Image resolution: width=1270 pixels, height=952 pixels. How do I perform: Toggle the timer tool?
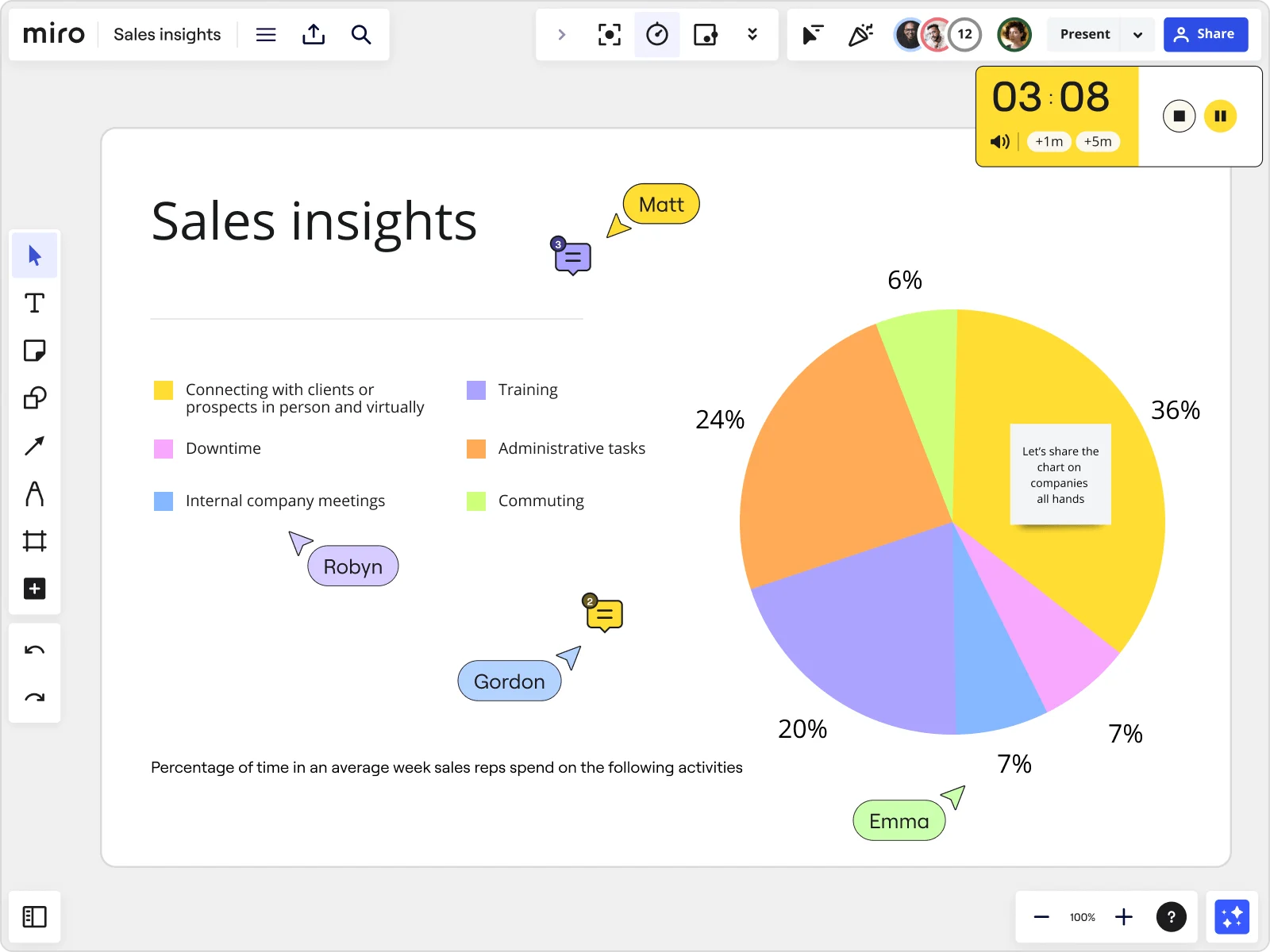click(x=657, y=34)
